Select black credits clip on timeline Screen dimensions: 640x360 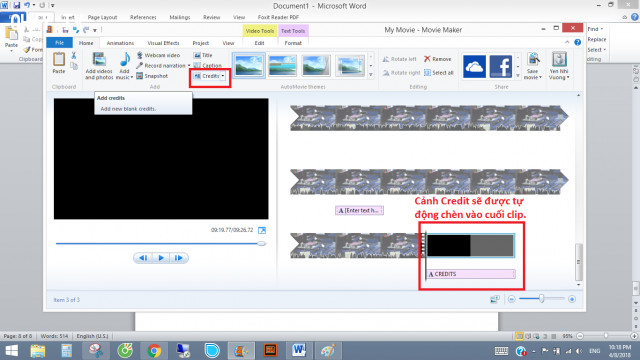[470, 245]
